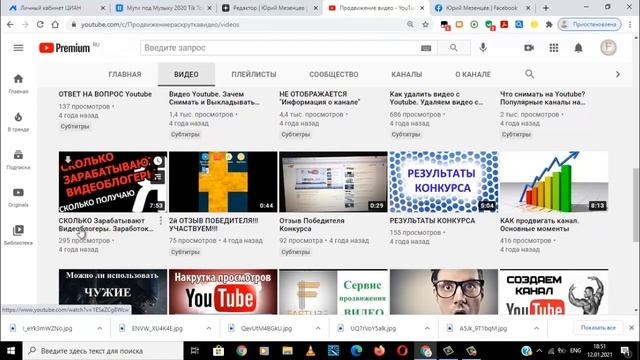The width and height of the screenshot is (640, 360).
Task: Open Originals in the sidebar
Action: [x=18, y=197]
